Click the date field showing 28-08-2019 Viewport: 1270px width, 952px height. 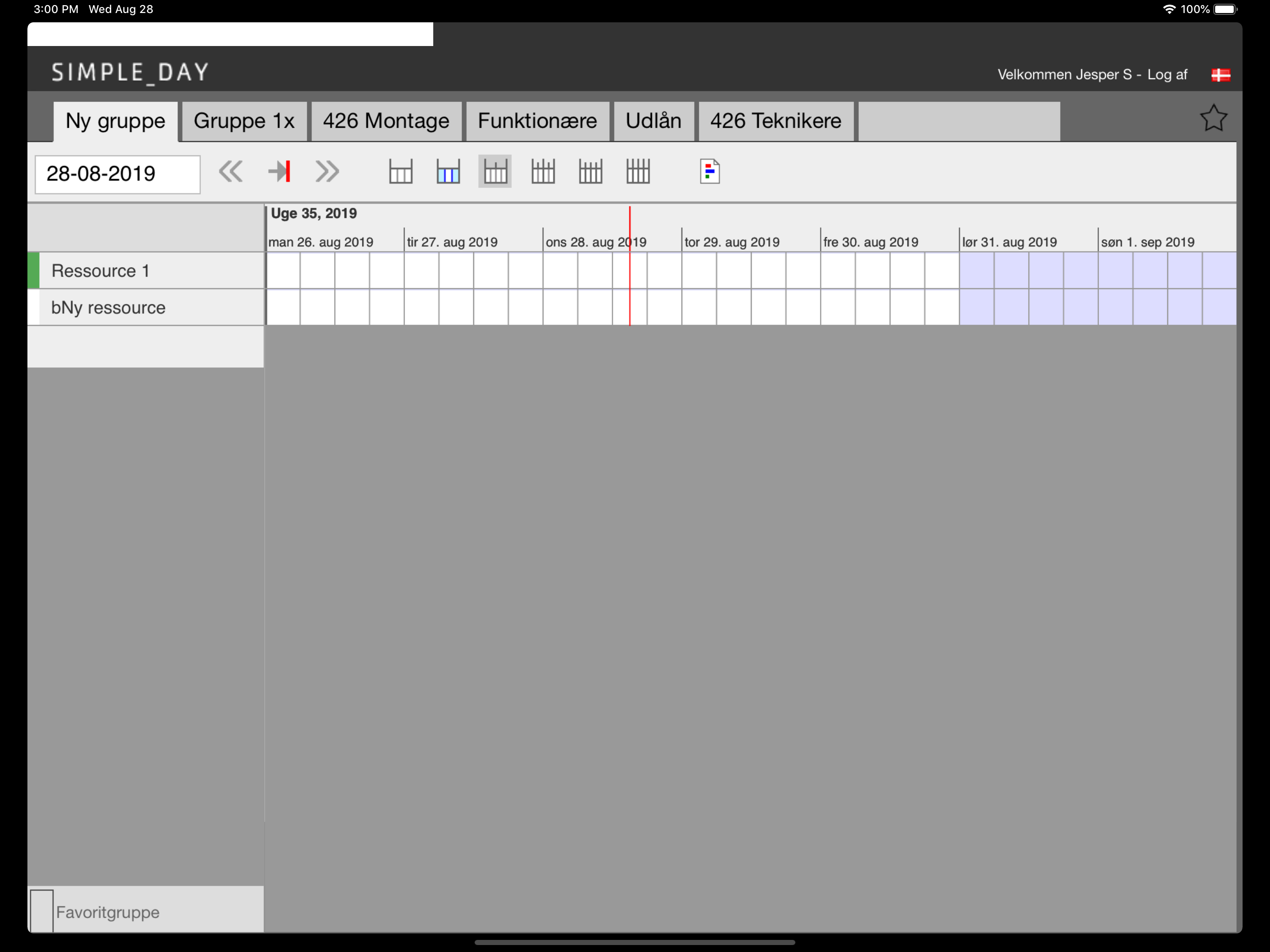coord(118,174)
